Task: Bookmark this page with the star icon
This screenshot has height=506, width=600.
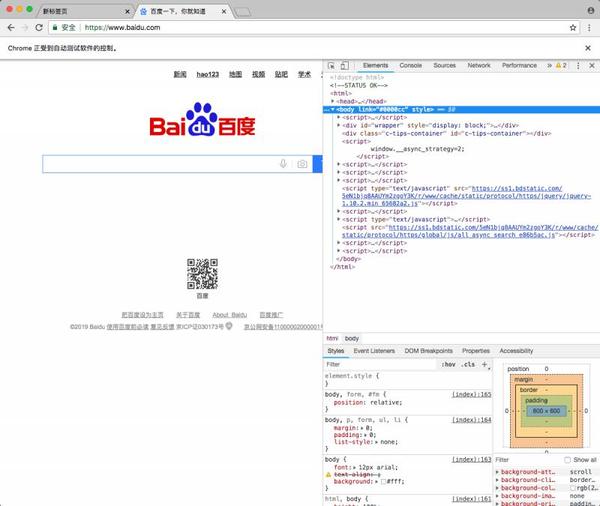Action: 573,28
